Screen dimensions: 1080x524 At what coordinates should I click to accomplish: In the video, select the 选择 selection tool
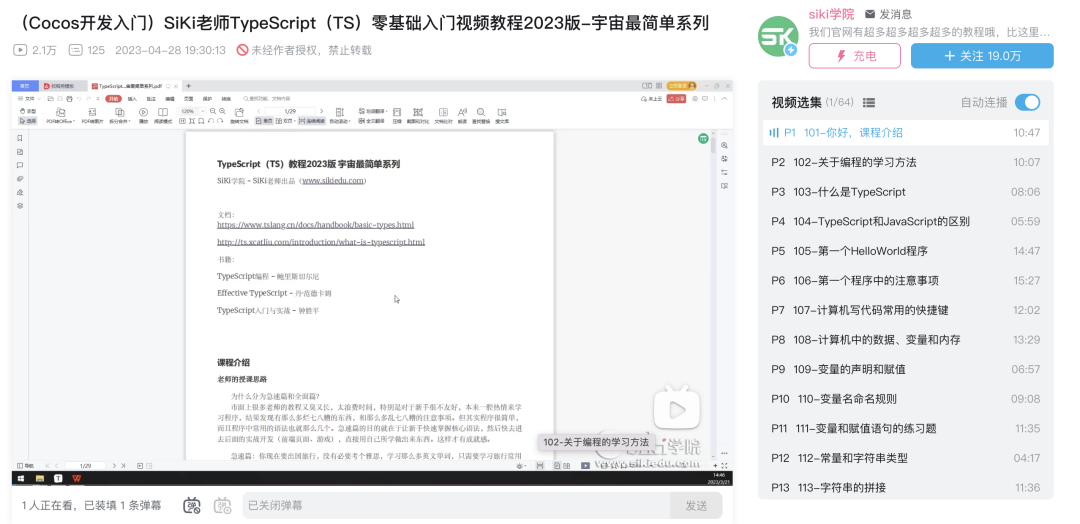(28, 121)
